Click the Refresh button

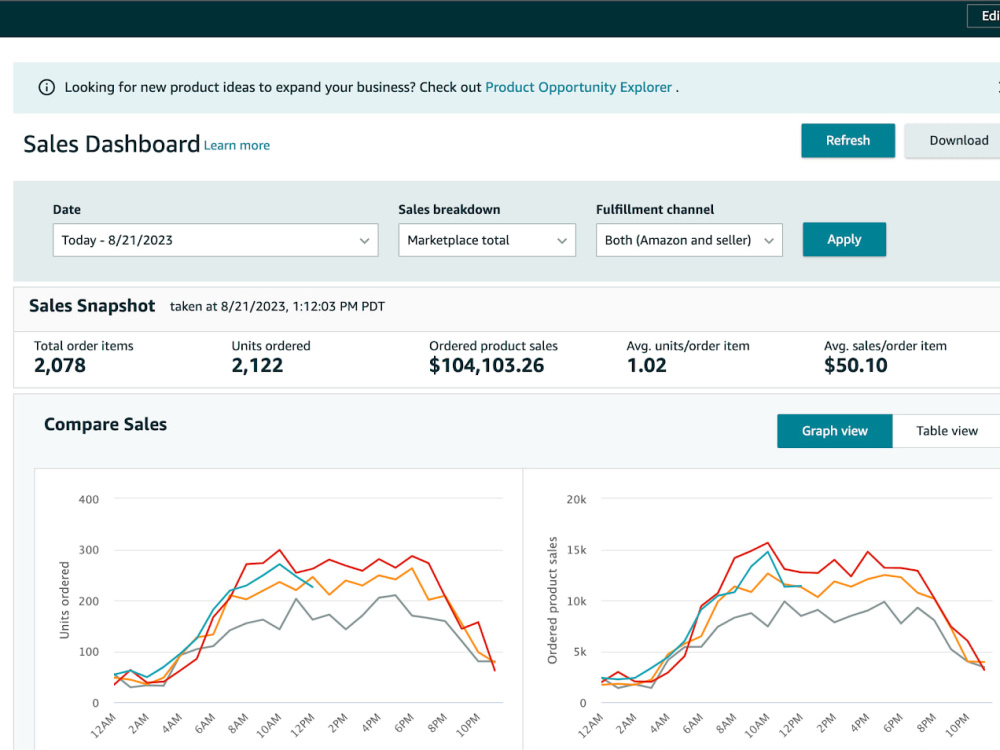click(x=848, y=140)
